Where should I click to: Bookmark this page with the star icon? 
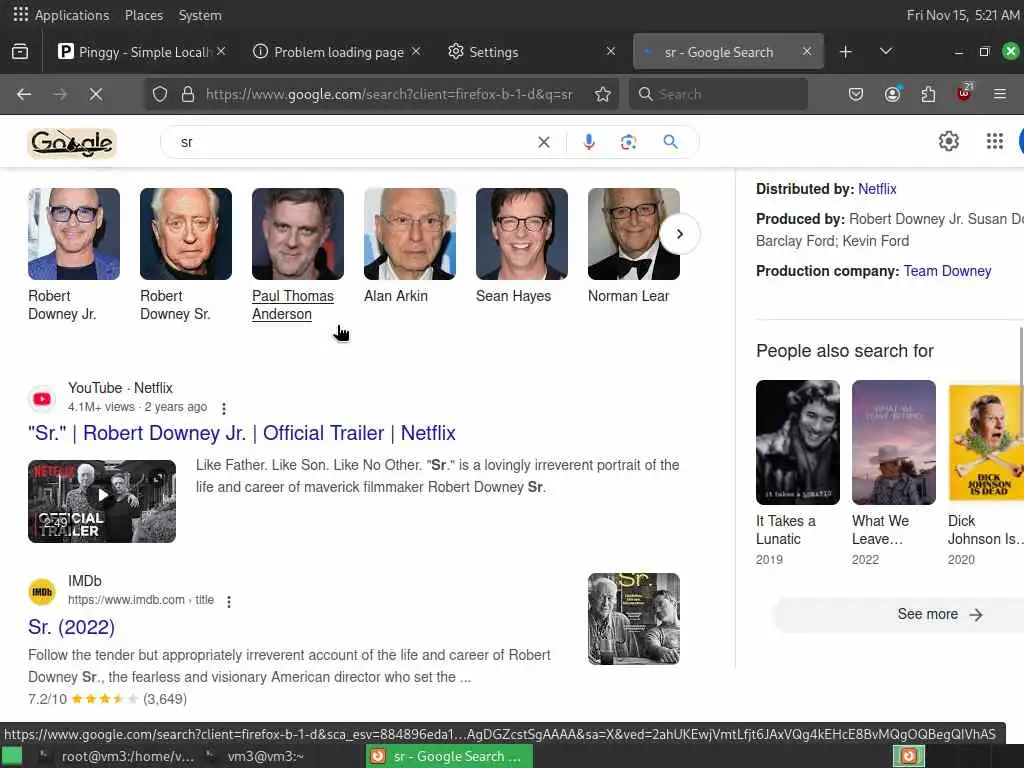603,94
